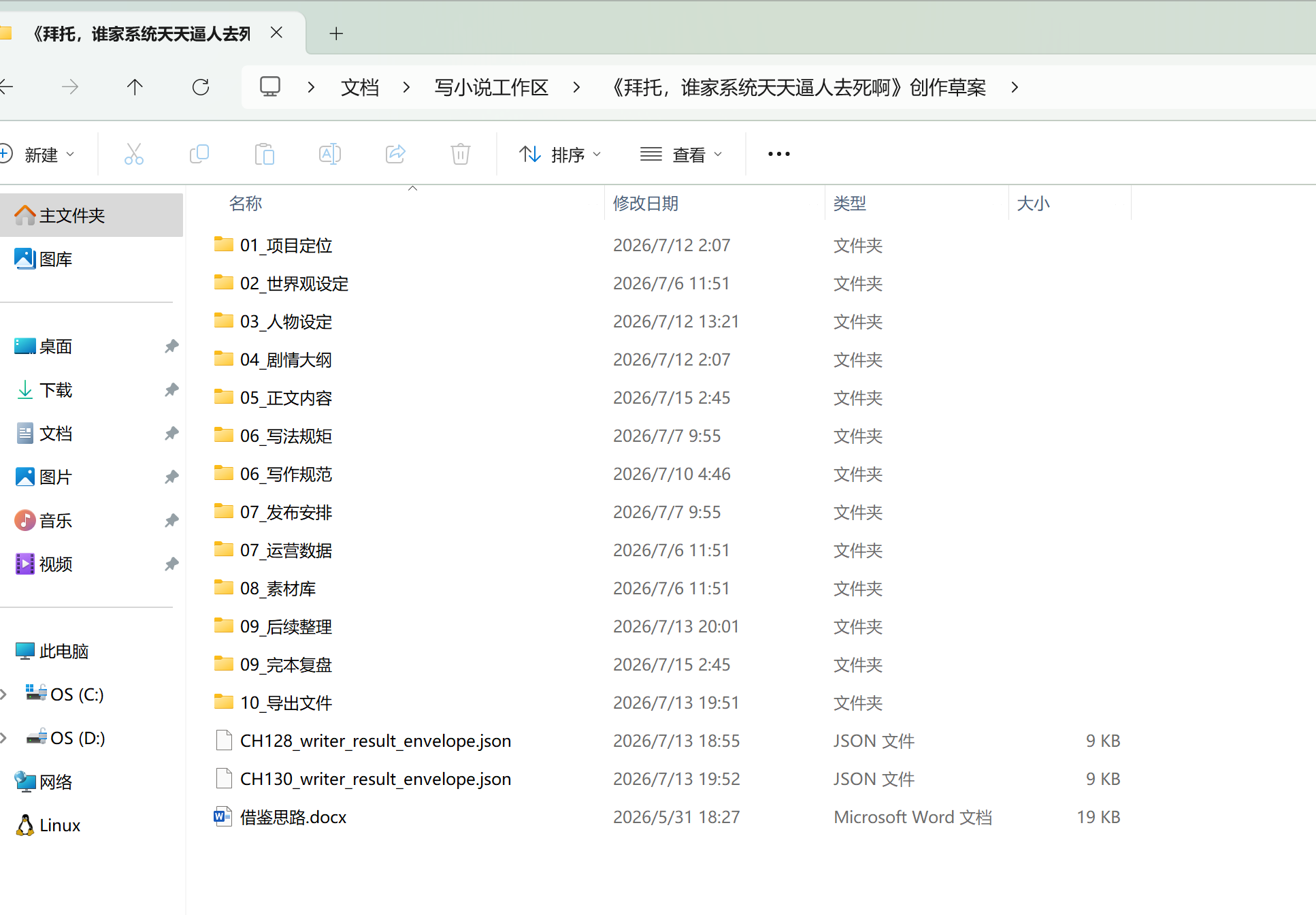The width and height of the screenshot is (1316, 915).
Task: Open the 01_项目定位 folder icon
Action: pos(224,244)
